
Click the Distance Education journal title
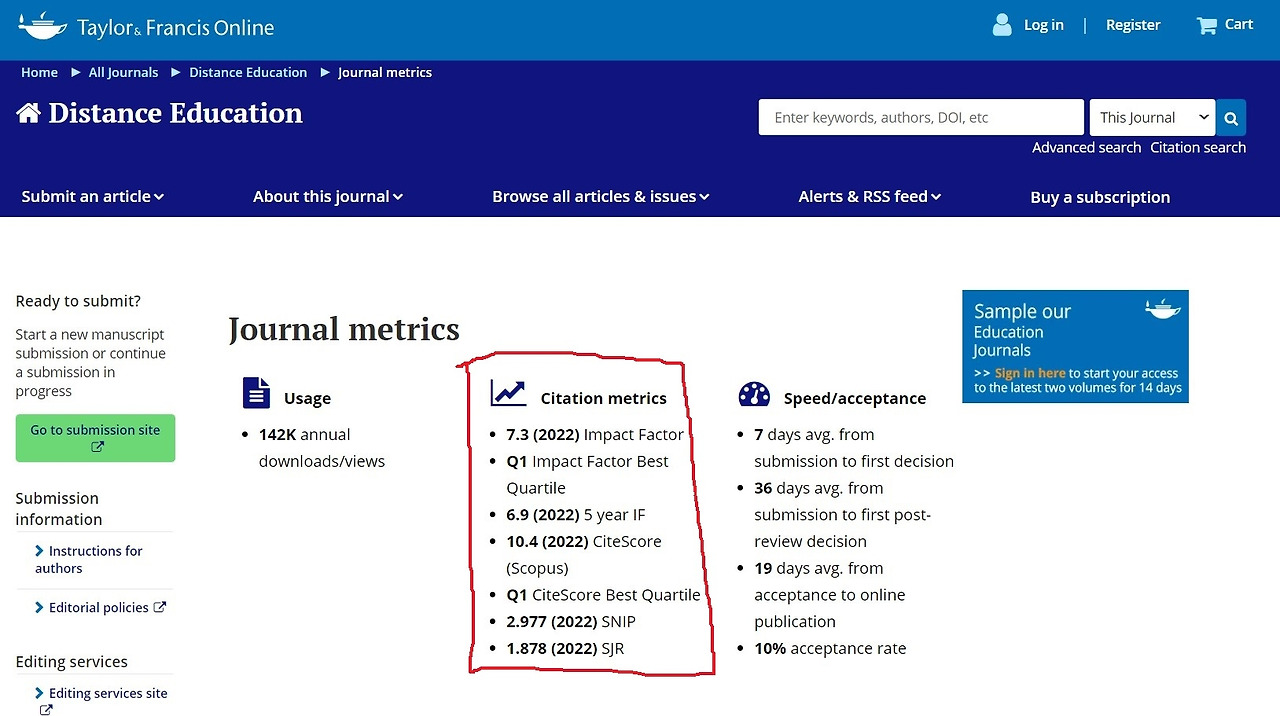click(175, 113)
